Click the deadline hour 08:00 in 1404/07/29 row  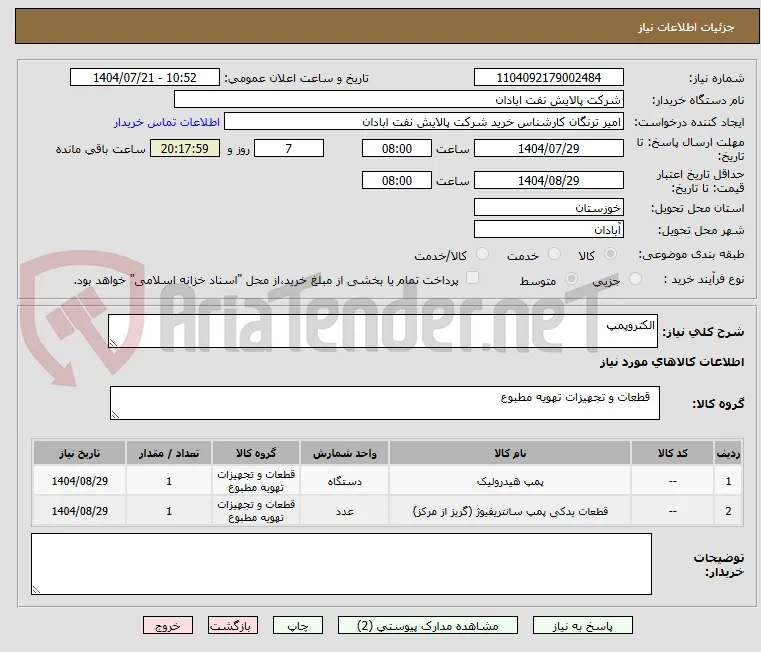pyautogui.click(x=397, y=149)
